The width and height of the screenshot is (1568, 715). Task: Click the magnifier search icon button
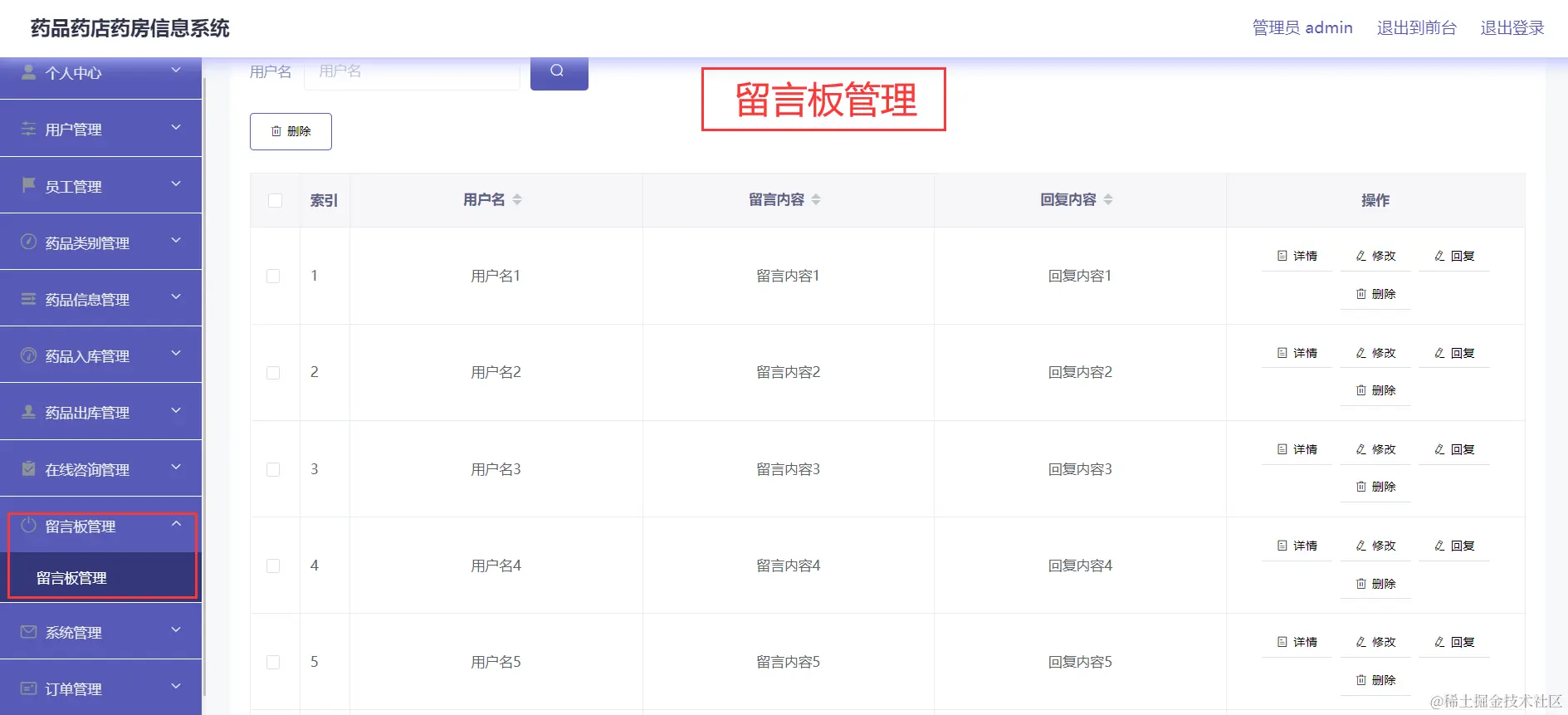(559, 71)
